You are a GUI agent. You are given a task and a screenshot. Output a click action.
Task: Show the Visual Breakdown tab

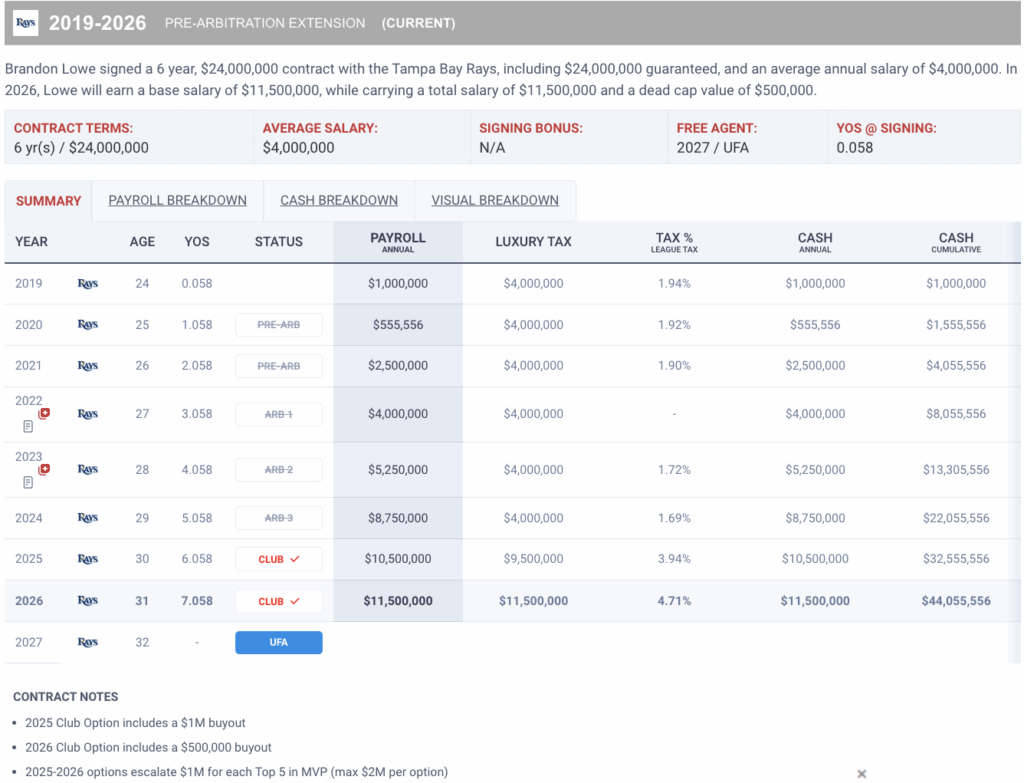495,200
